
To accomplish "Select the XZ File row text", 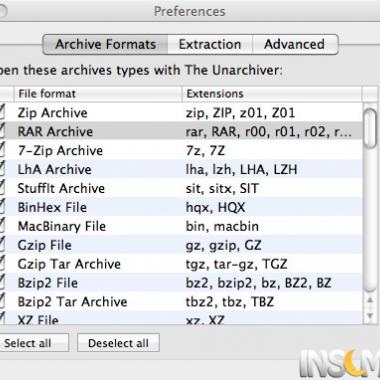I will click(38, 320).
